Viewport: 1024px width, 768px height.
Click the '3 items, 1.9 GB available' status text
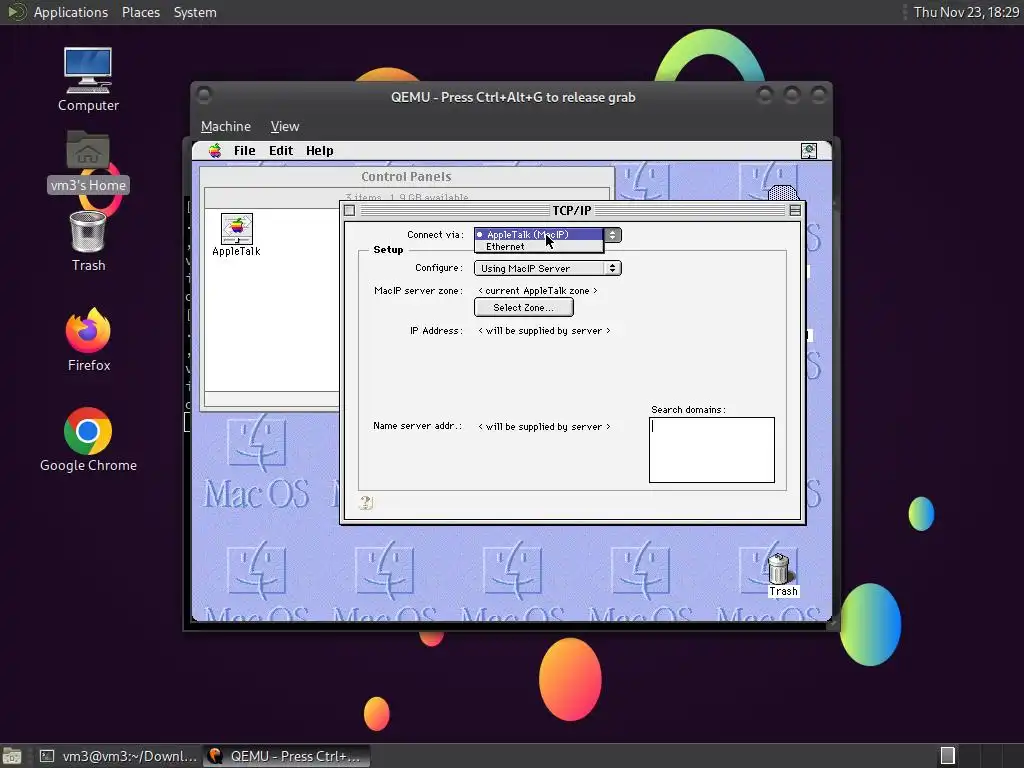406,197
